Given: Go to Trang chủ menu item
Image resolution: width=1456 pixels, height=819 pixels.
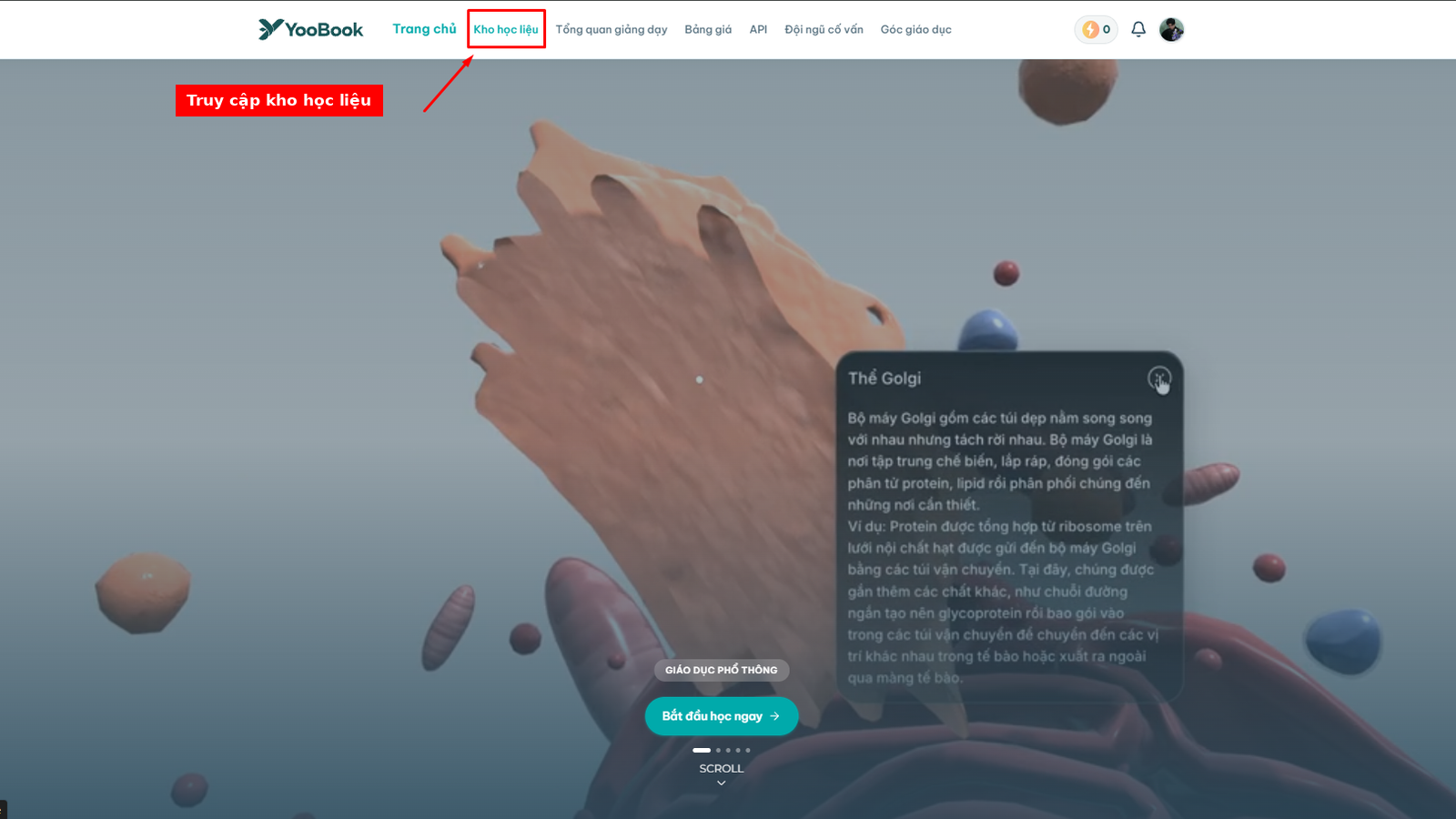Looking at the screenshot, I should [x=424, y=29].
